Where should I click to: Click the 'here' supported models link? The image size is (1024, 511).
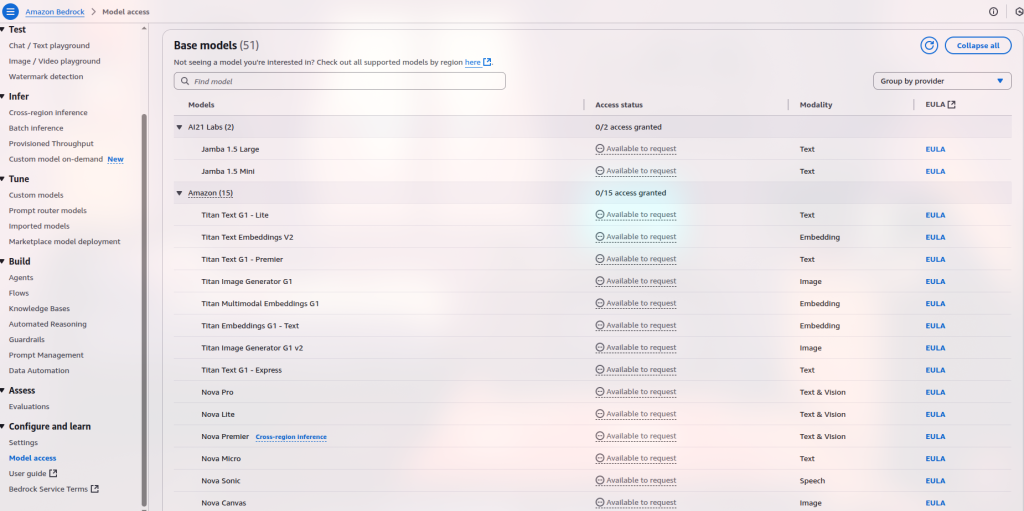pyautogui.click(x=473, y=62)
